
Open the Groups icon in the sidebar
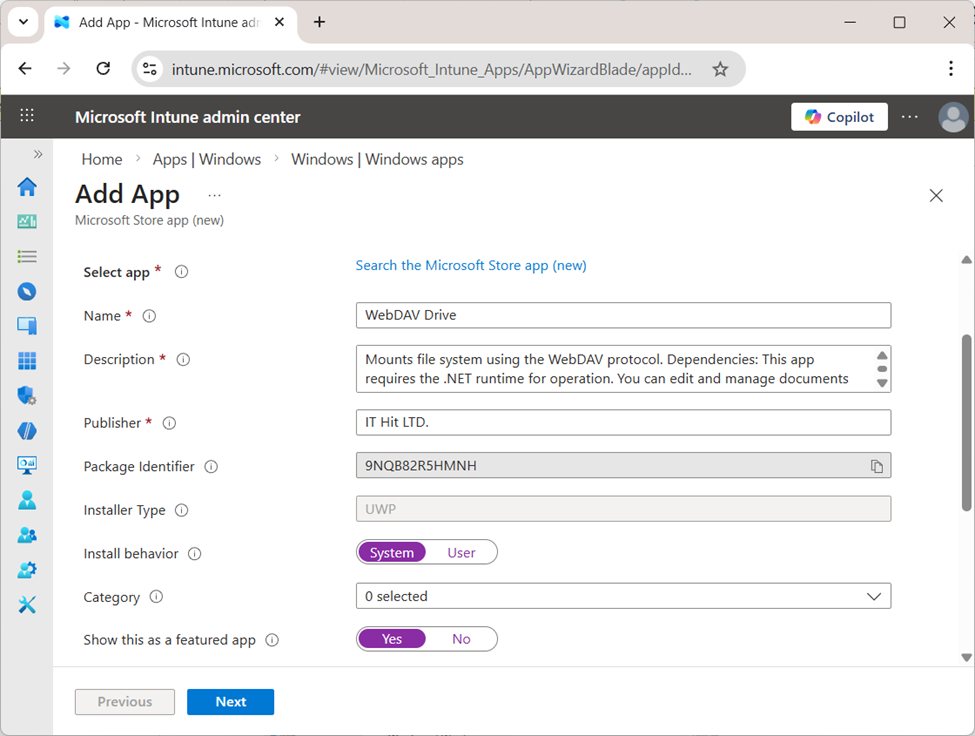[x=27, y=534]
